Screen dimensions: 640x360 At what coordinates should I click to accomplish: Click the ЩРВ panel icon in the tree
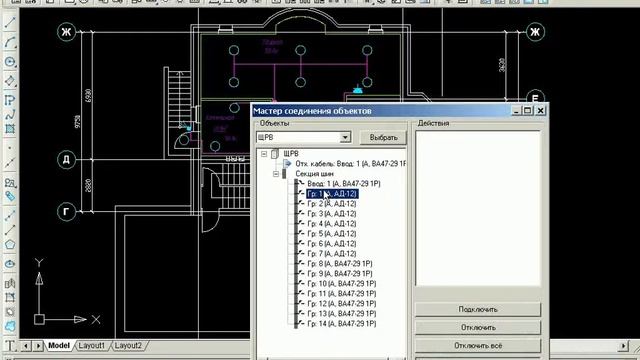[275, 153]
